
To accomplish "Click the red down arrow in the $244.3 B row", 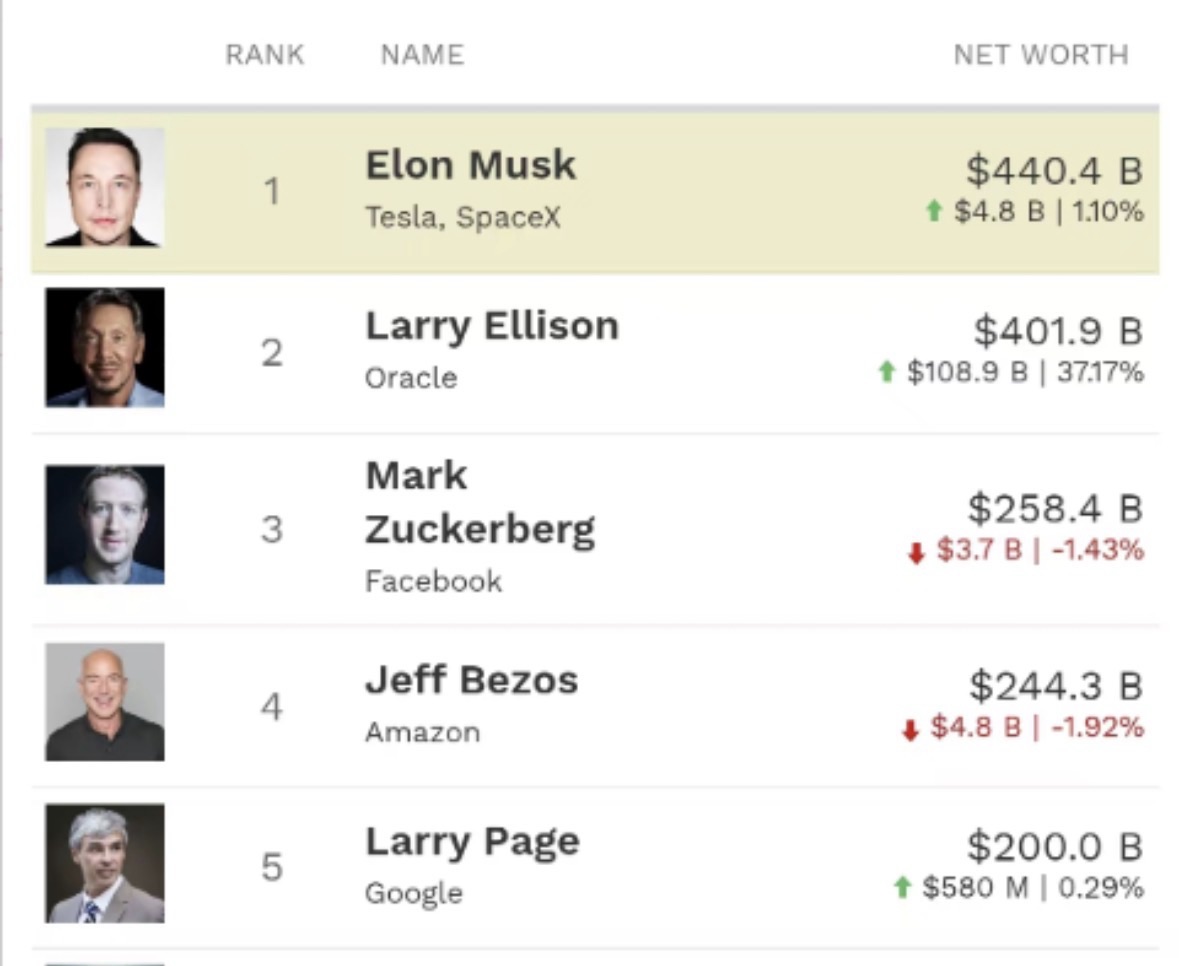I will tap(909, 729).
